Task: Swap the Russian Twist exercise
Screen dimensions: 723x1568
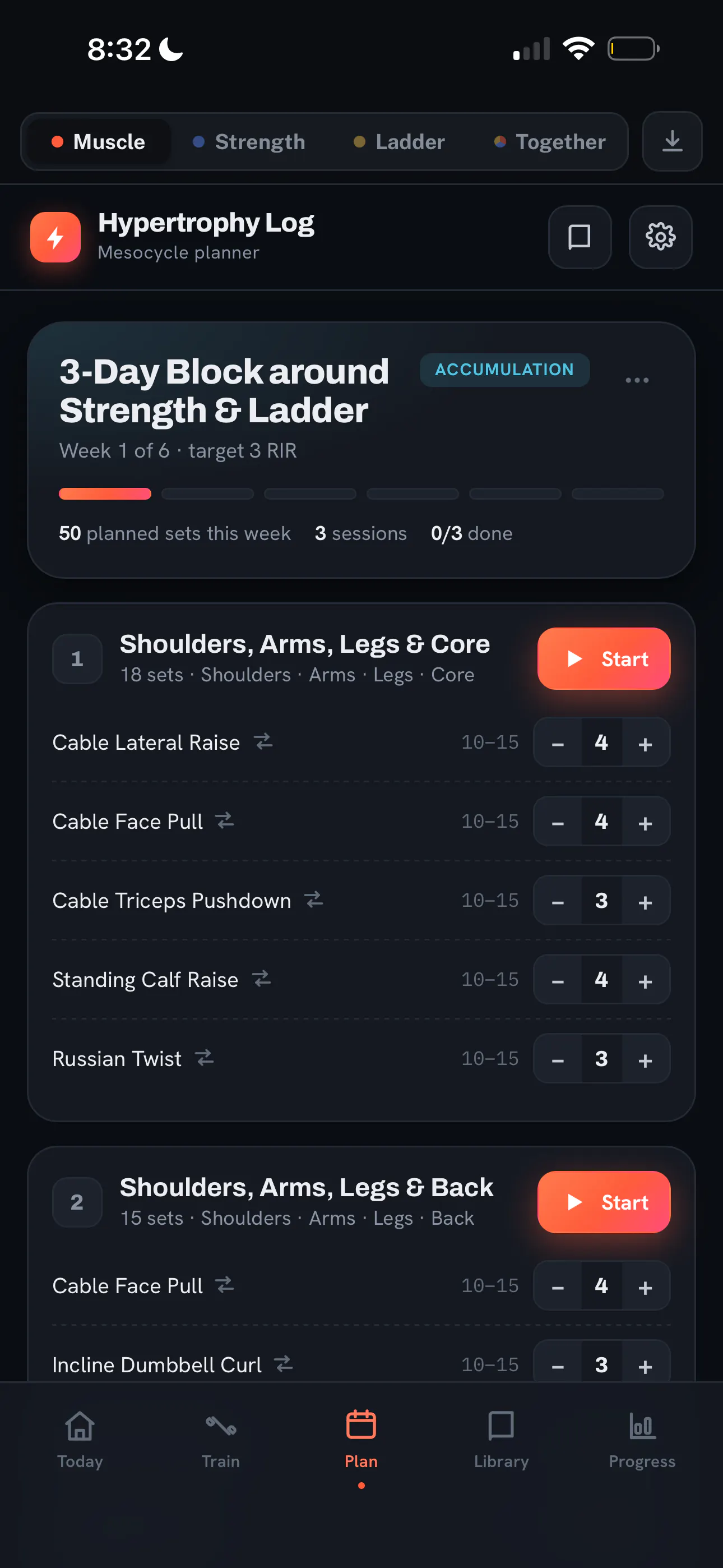Action: [x=205, y=1058]
